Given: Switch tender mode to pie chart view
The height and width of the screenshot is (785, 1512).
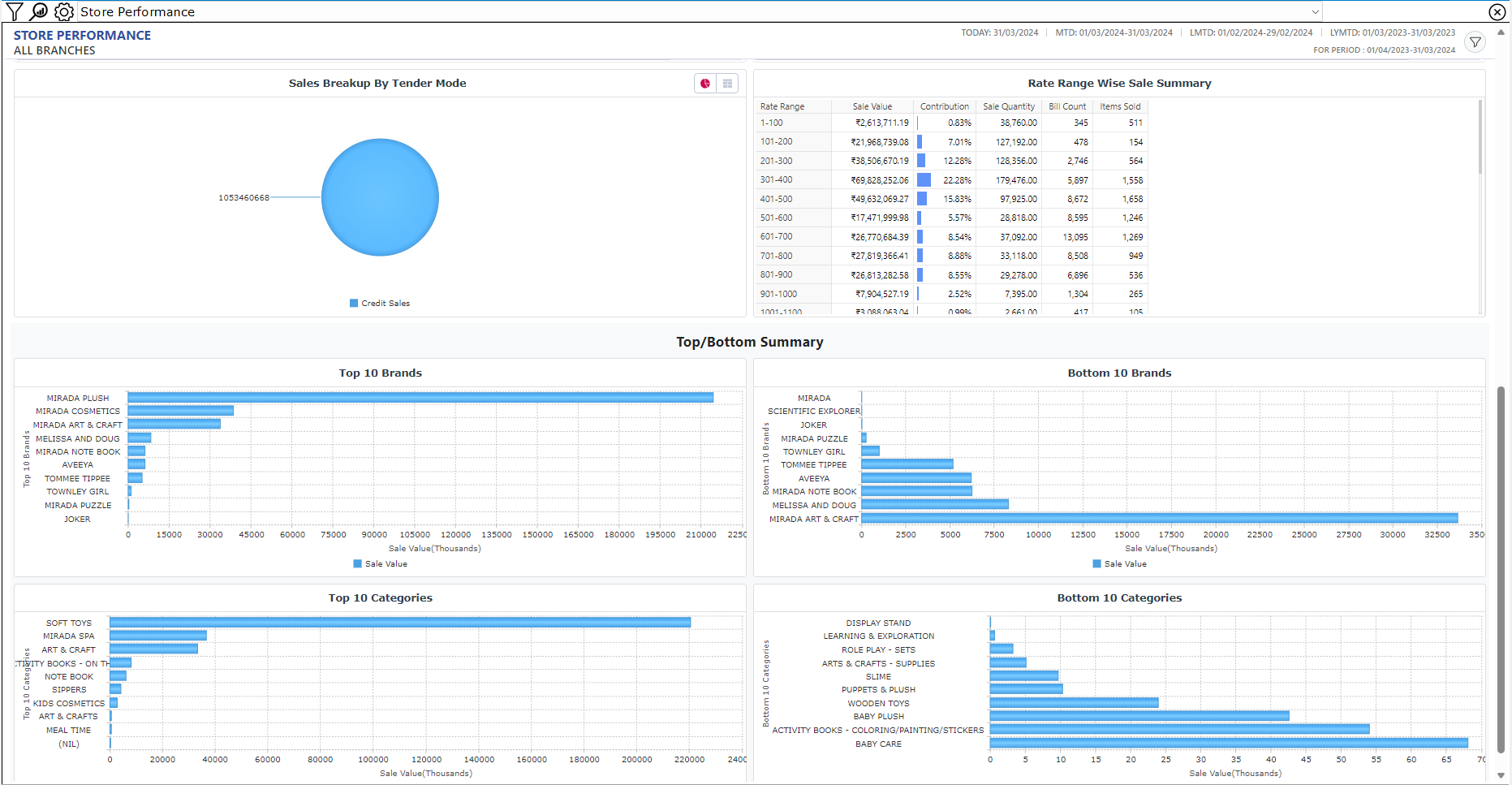Looking at the screenshot, I should [x=705, y=84].
